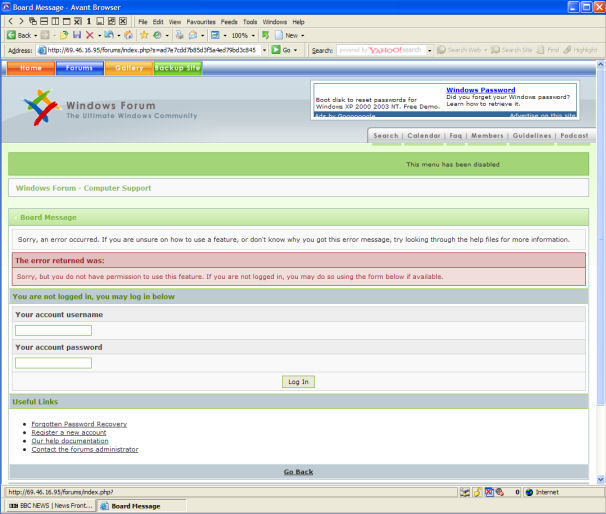Open Our help documentation link

tap(70, 441)
